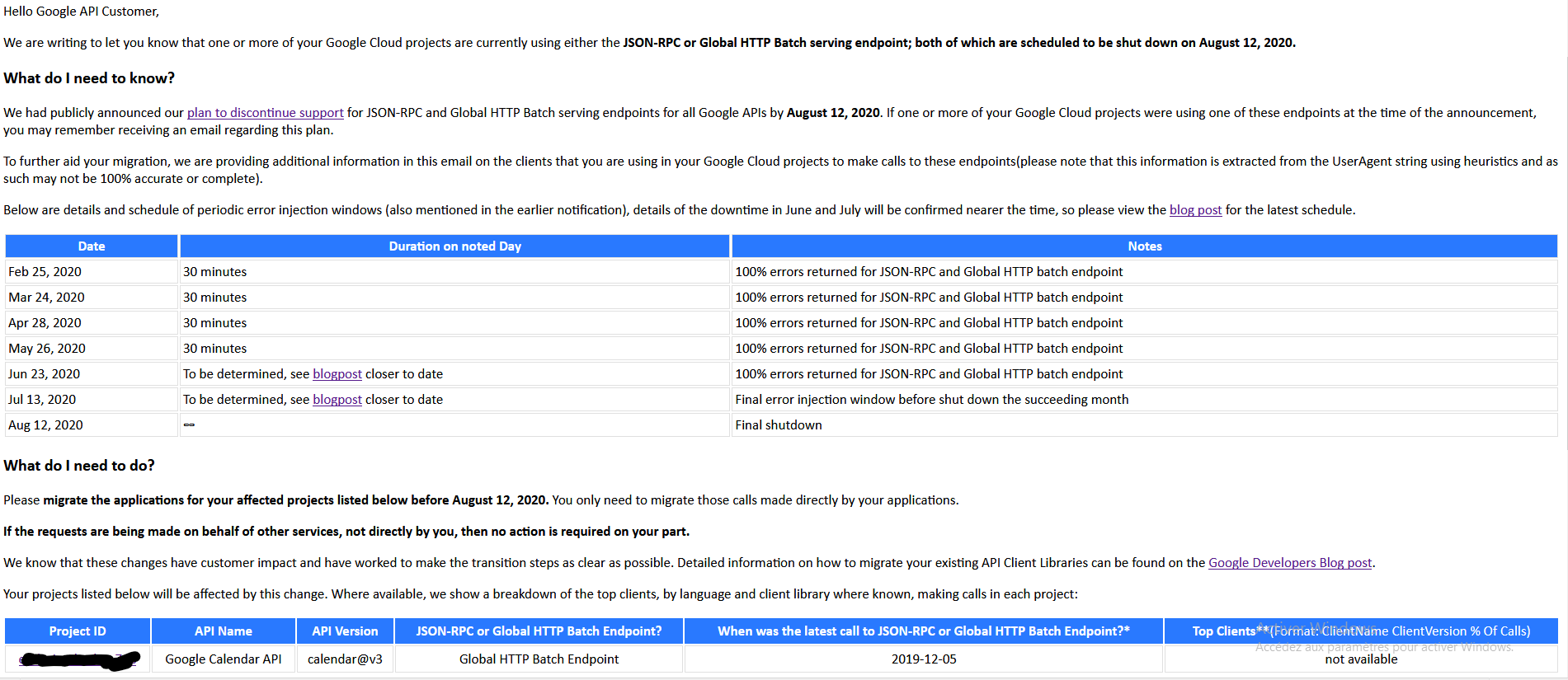This screenshot has height=680, width=1568.
Task: Select the 'Jun 23, 2020' date cell
Action: [92, 374]
